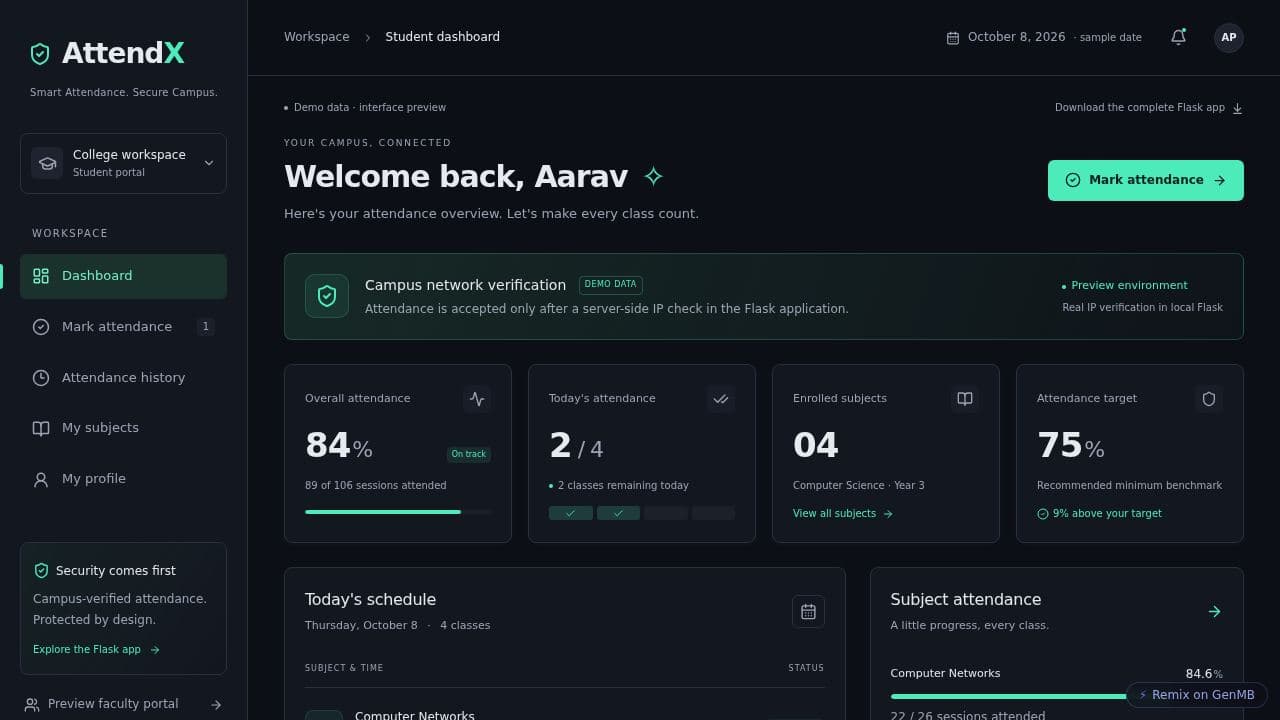Click the Overall attendance progress bar
Screen dimensions: 1280x720
pyautogui.click(x=398, y=512)
